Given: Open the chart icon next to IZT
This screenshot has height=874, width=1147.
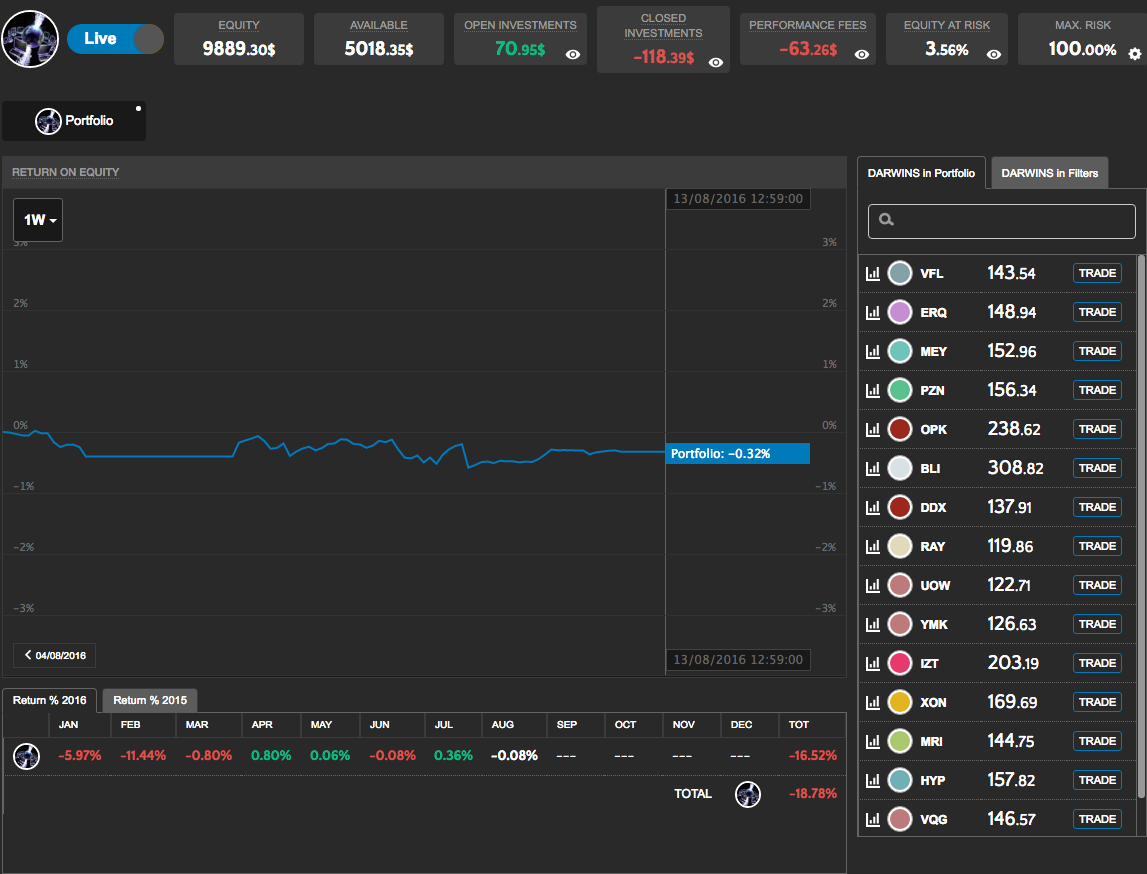Looking at the screenshot, I should (872, 663).
